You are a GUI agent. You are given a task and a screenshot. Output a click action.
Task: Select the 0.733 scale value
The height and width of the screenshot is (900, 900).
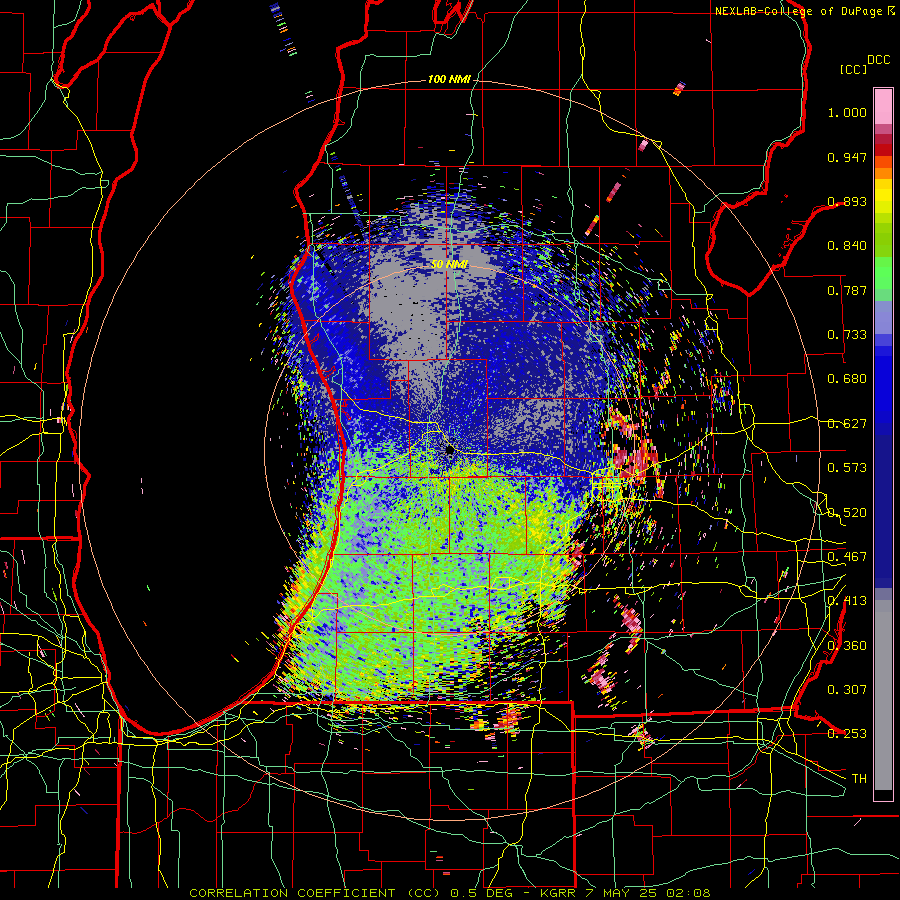(x=847, y=335)
